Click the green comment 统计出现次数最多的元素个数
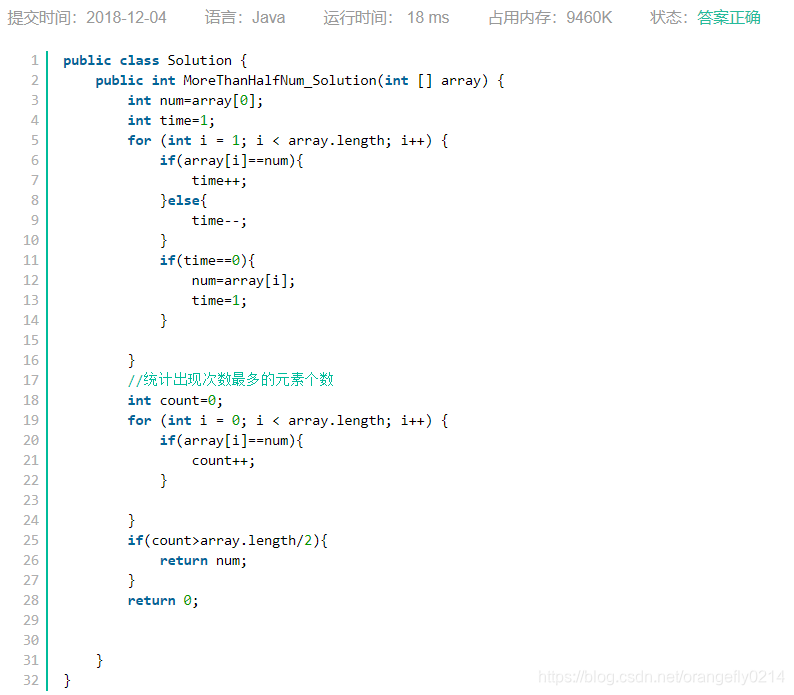This screenshot has width=794, height=695. click(230, 380)
